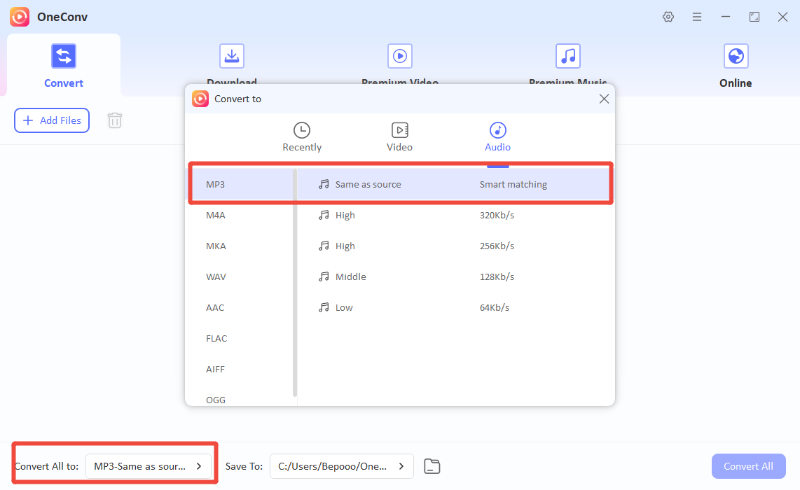Open the Convert All to dropdown
The height and width of the screenshot is (490, 800).
click(148, 466)
